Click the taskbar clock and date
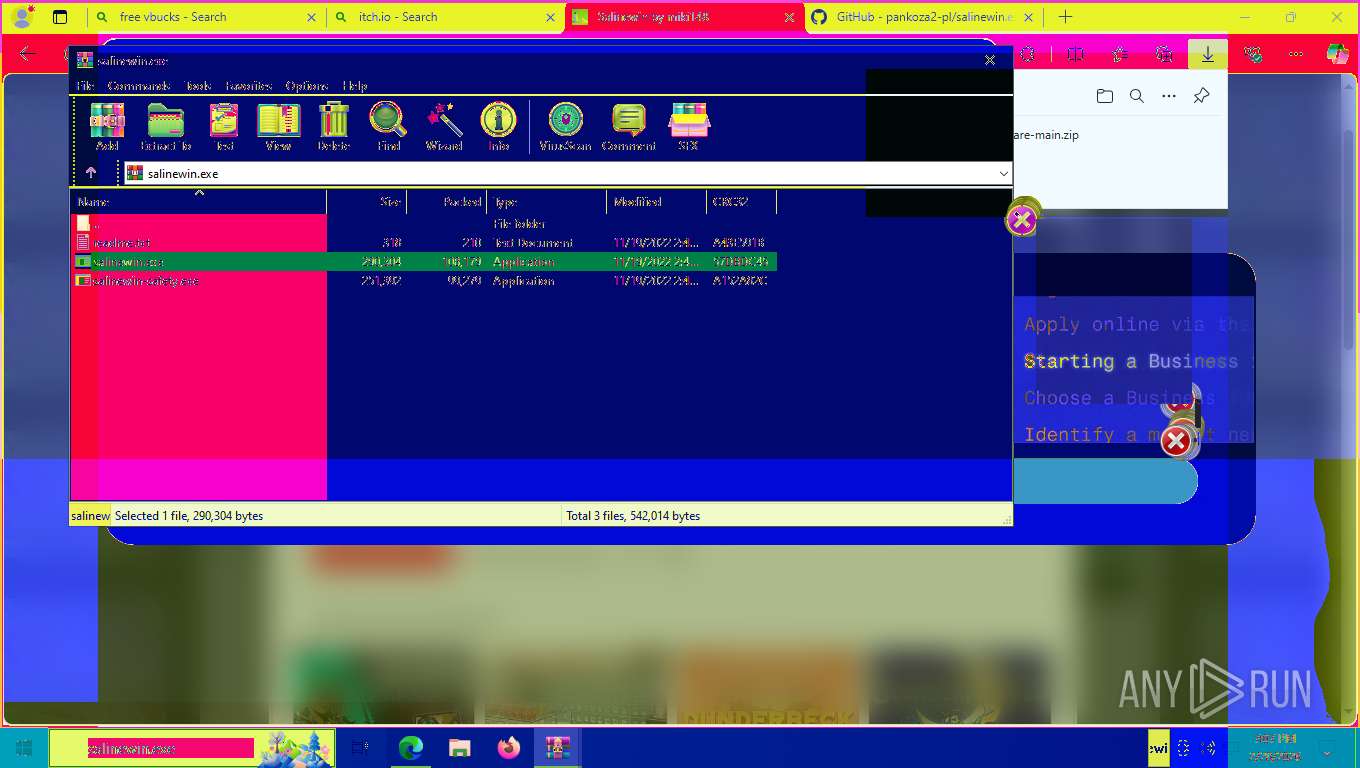This screenshot has height=768, width=1360. tap(1277, 746)
